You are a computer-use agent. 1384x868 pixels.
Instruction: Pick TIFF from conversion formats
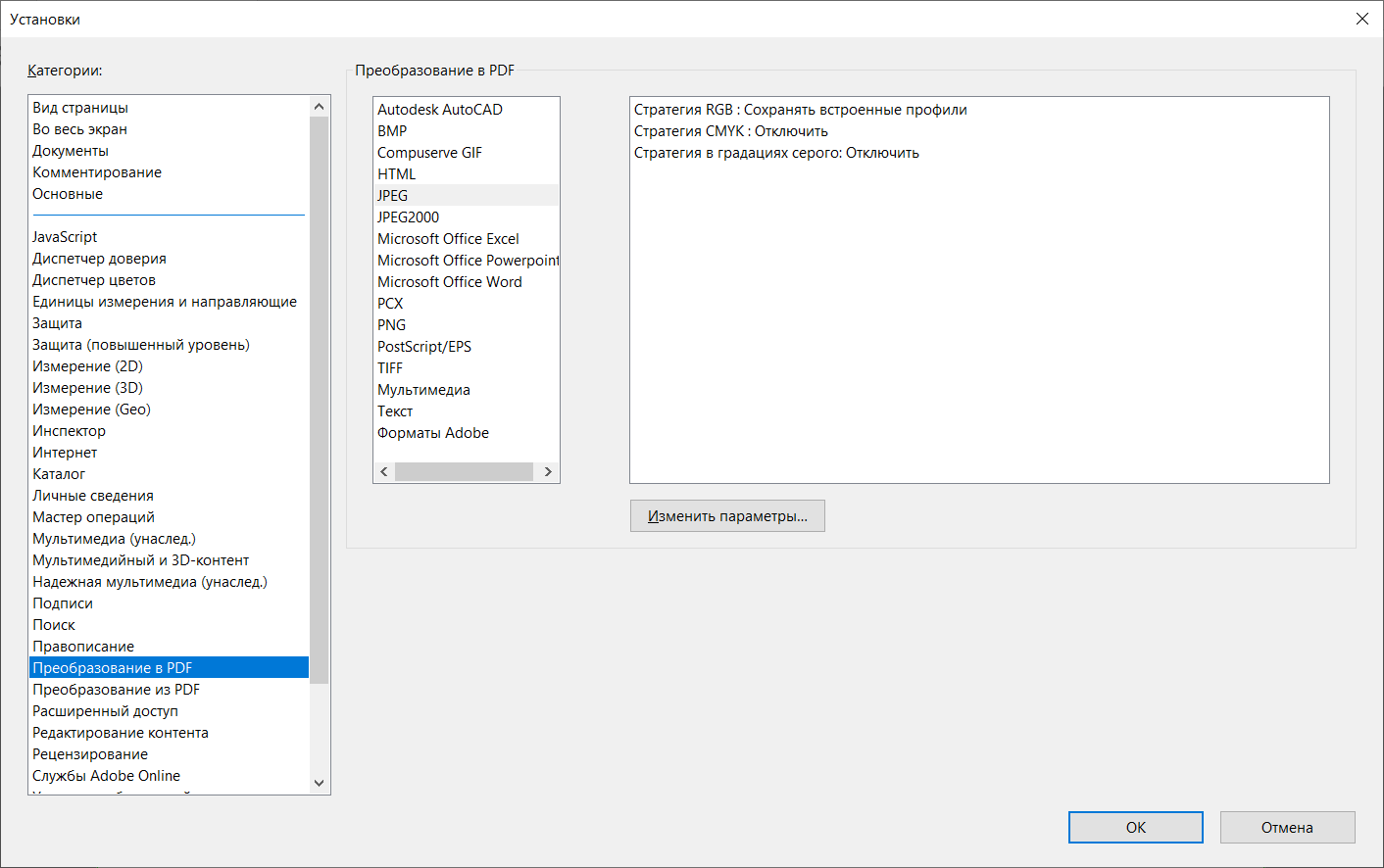tap(390, 368)
